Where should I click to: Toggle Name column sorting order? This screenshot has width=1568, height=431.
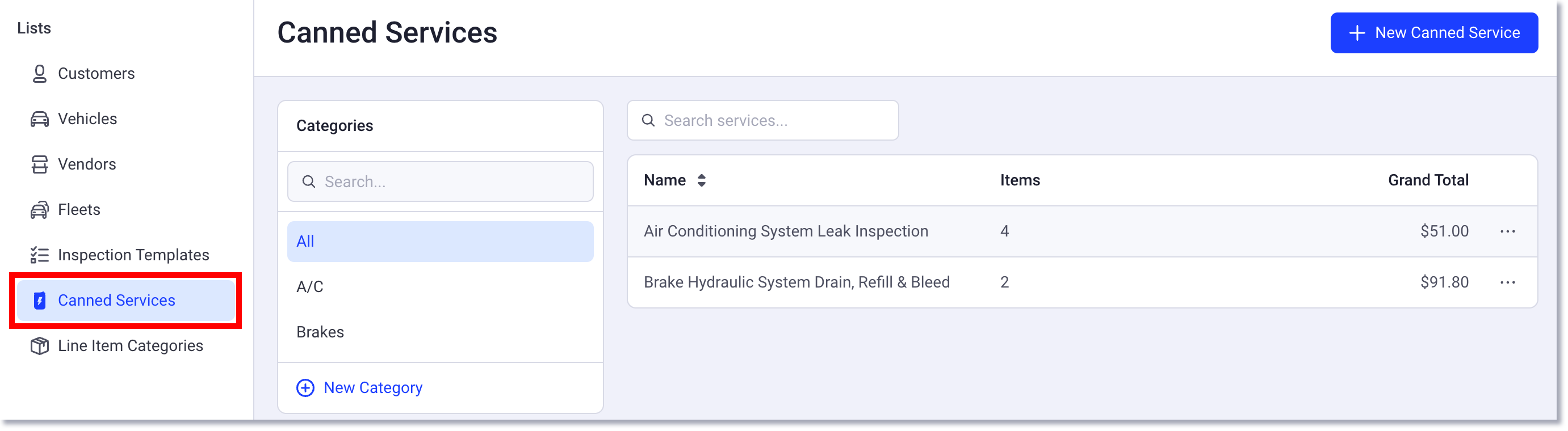[701, 180]
